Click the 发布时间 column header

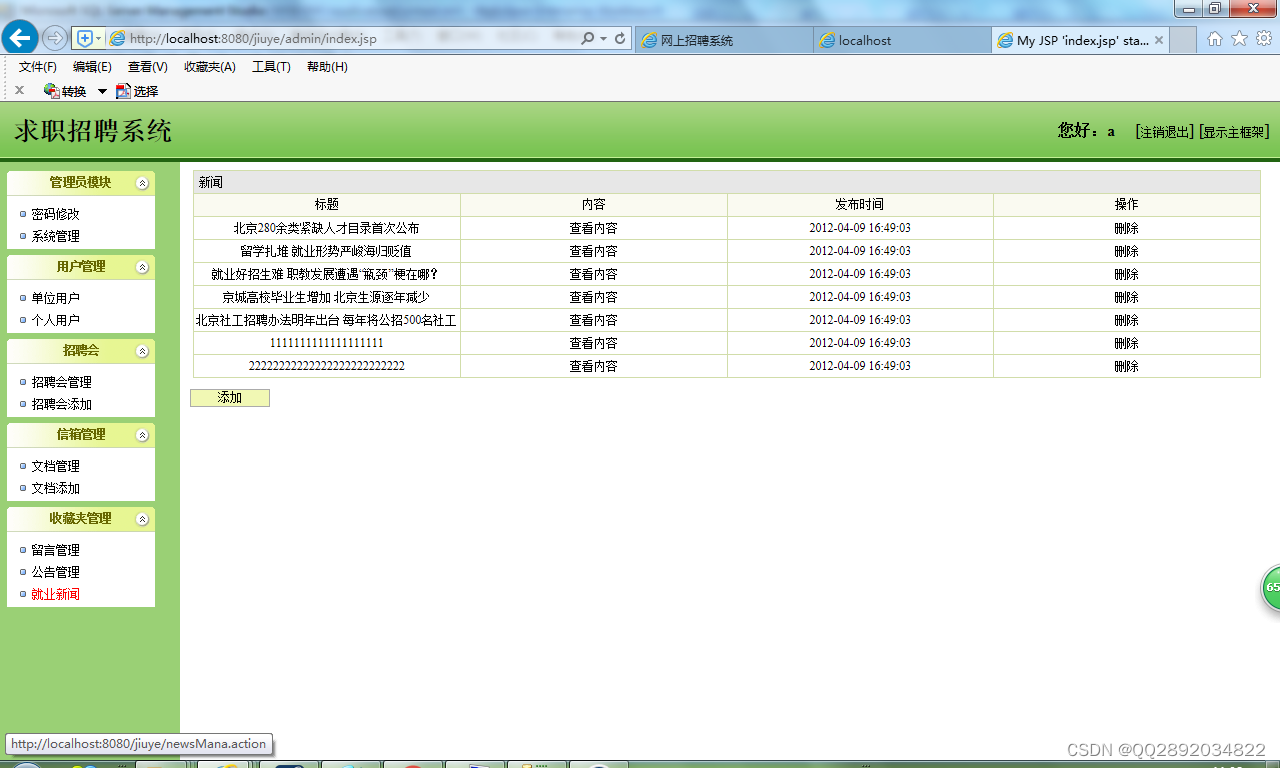click(x=860, y=204)
